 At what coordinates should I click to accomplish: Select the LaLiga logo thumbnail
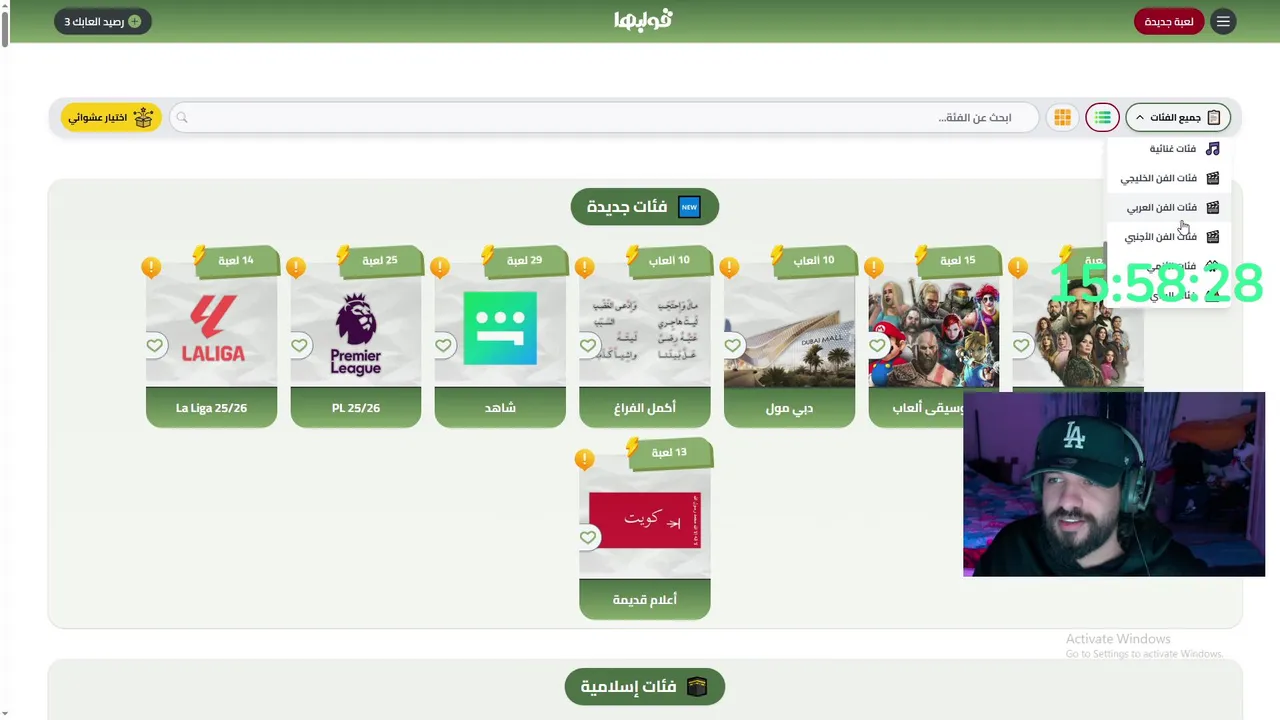click(211, 329)
